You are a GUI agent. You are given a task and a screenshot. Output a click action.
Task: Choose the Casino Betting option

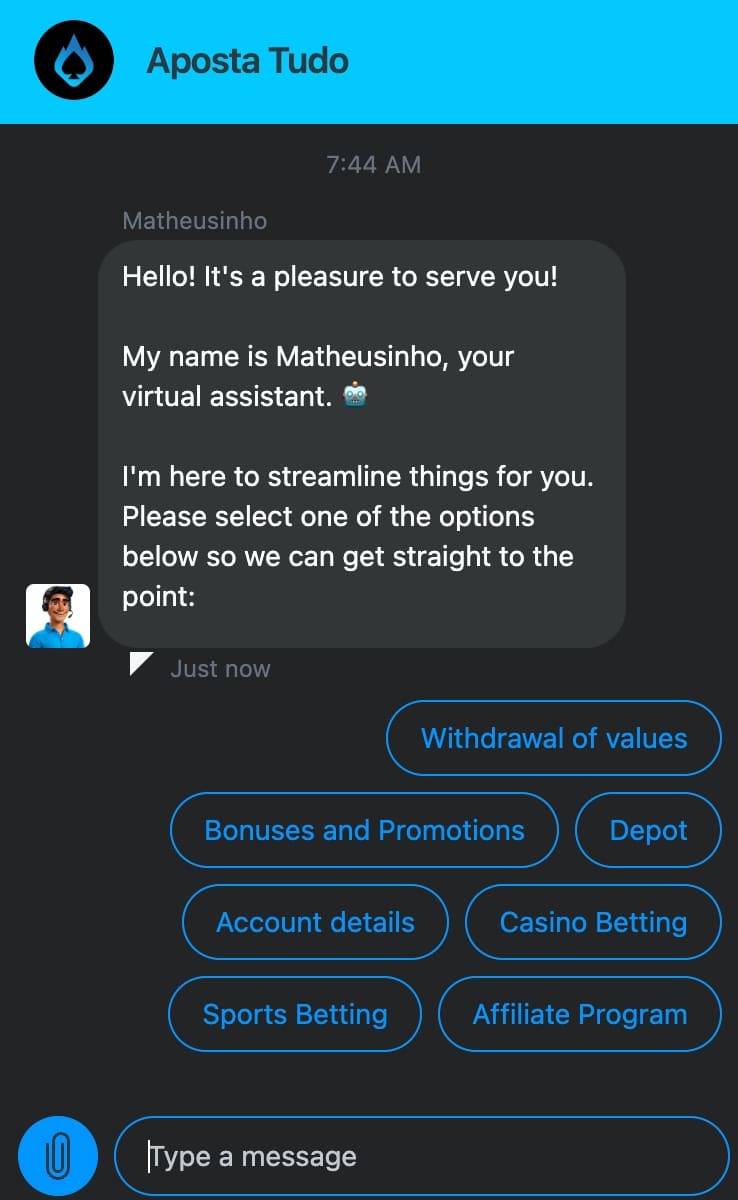pyautogui.click(x=593, y=922)
